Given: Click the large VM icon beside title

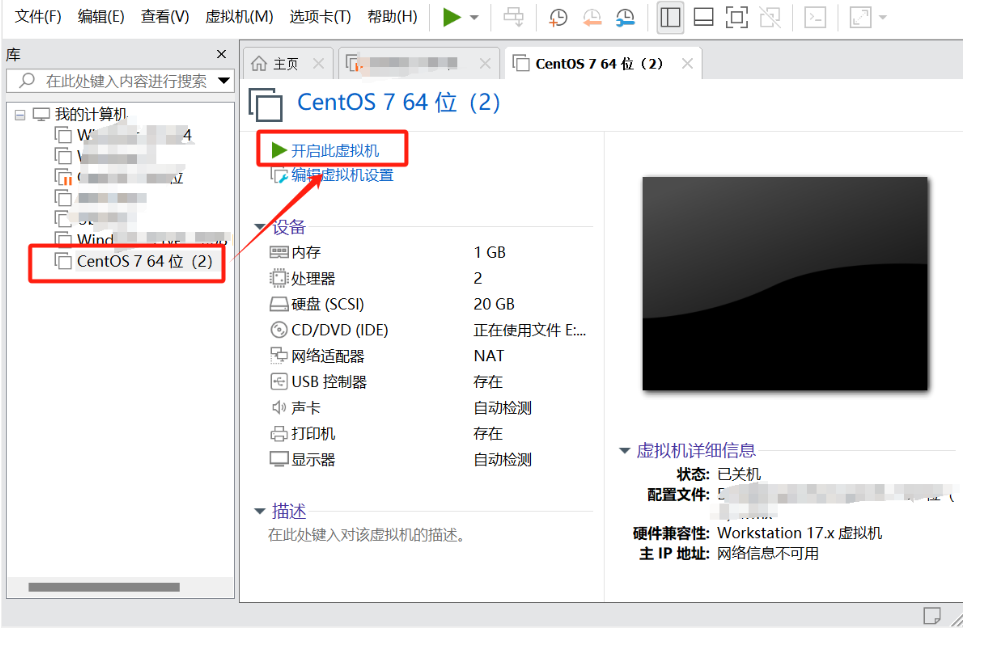Looking at the screenshot, I should (x=266, y=104).
